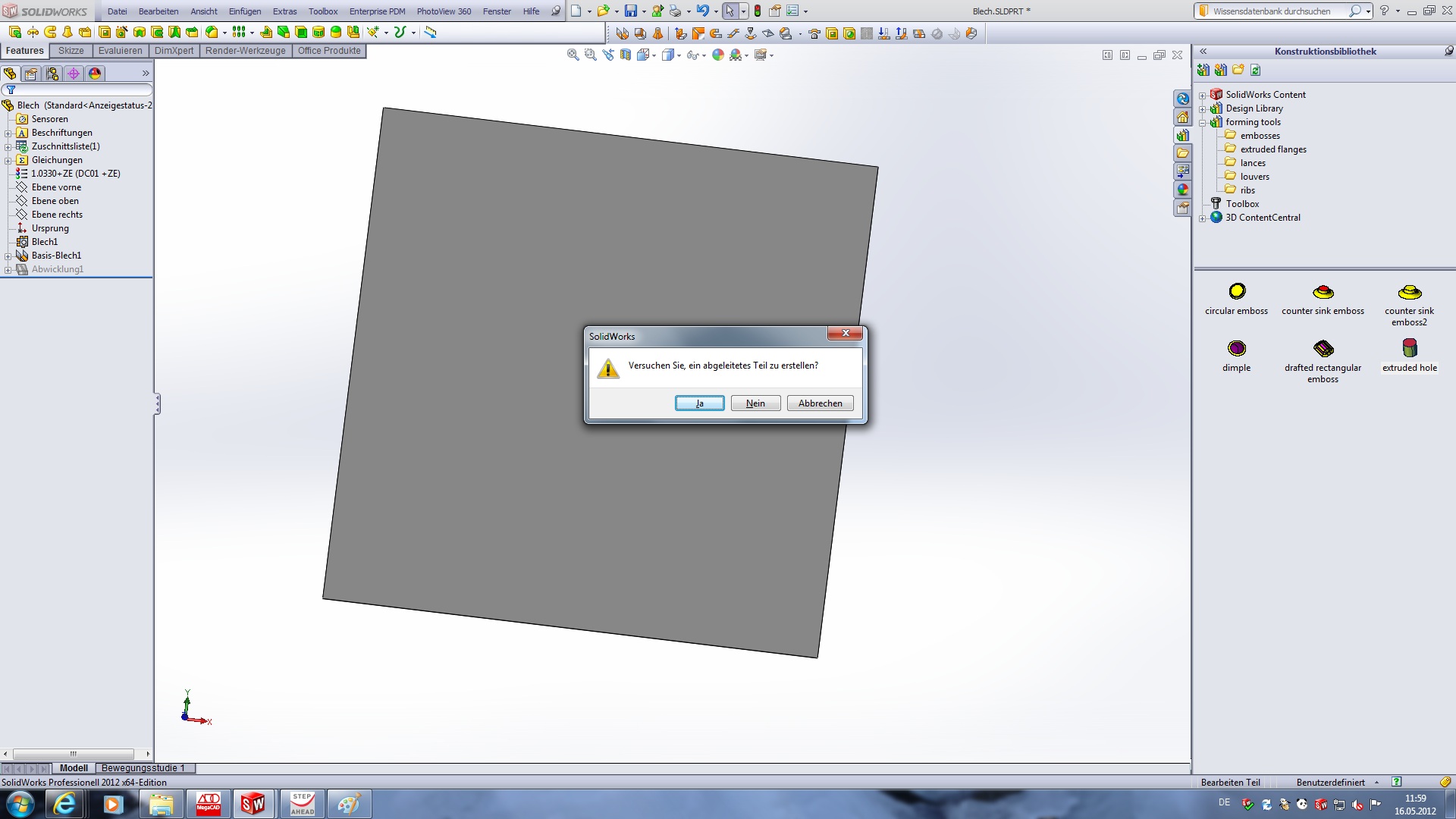
Task: Collapse the forming tools library node
Action: point(1202,123)
